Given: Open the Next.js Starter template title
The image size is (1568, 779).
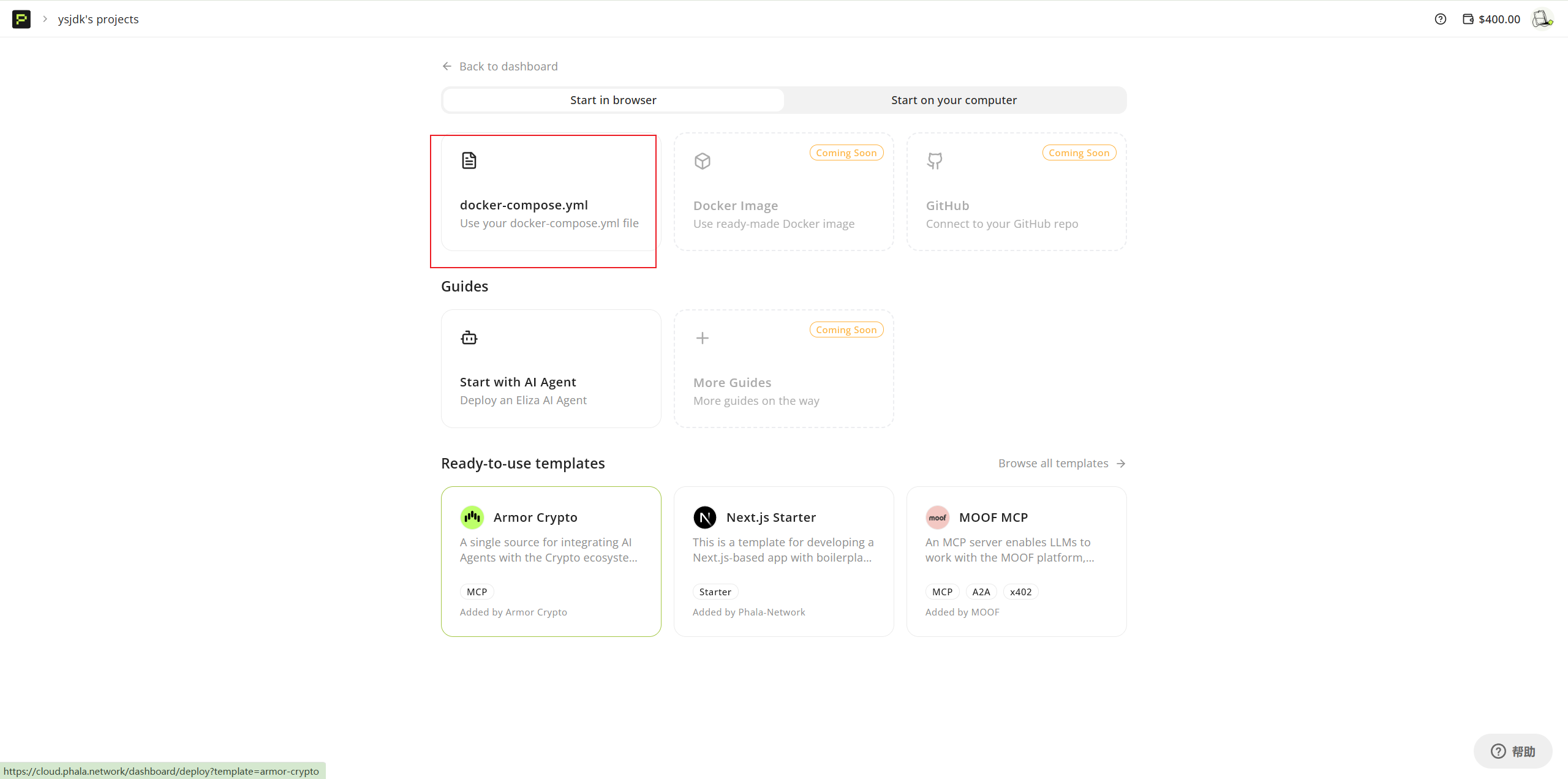Looking at the screenshot, I should coord(771,517).
